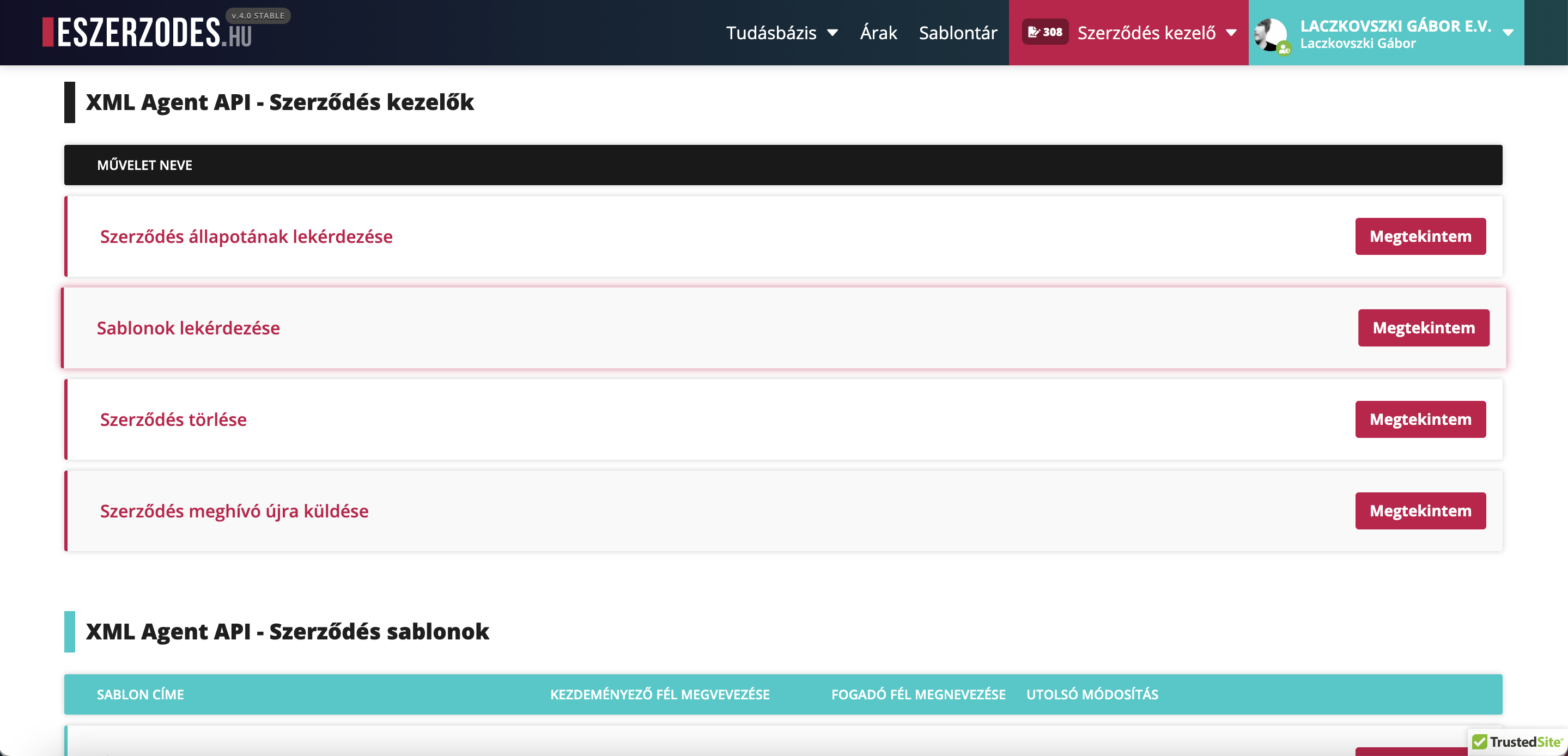The height and width of the screenshot is (756, 1568).
Task: Open the Szerződés állapotának lekérdezése link
Action: point(246,236)
